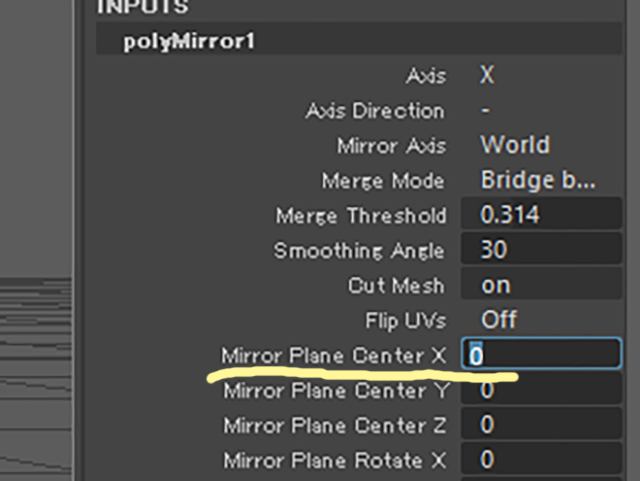Open the Axis Direction dropdown value
Viewport: 640px width, 481px height.
click(x=485, y=110)
